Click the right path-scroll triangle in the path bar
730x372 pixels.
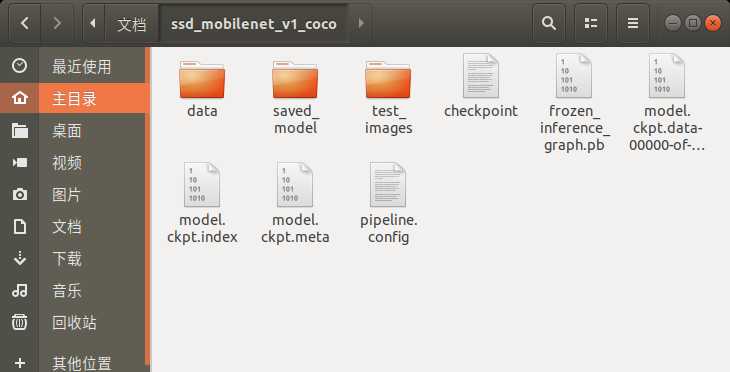(x=361, y=23)
